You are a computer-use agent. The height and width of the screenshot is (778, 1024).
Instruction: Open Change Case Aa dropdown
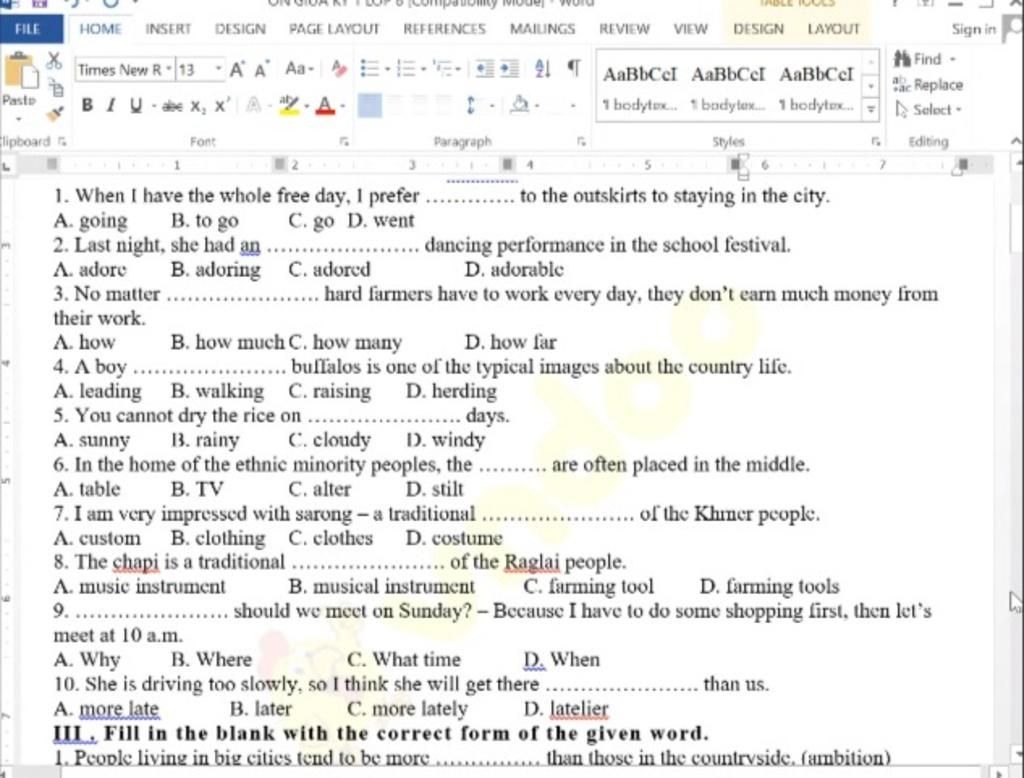[x=299, y=69]
